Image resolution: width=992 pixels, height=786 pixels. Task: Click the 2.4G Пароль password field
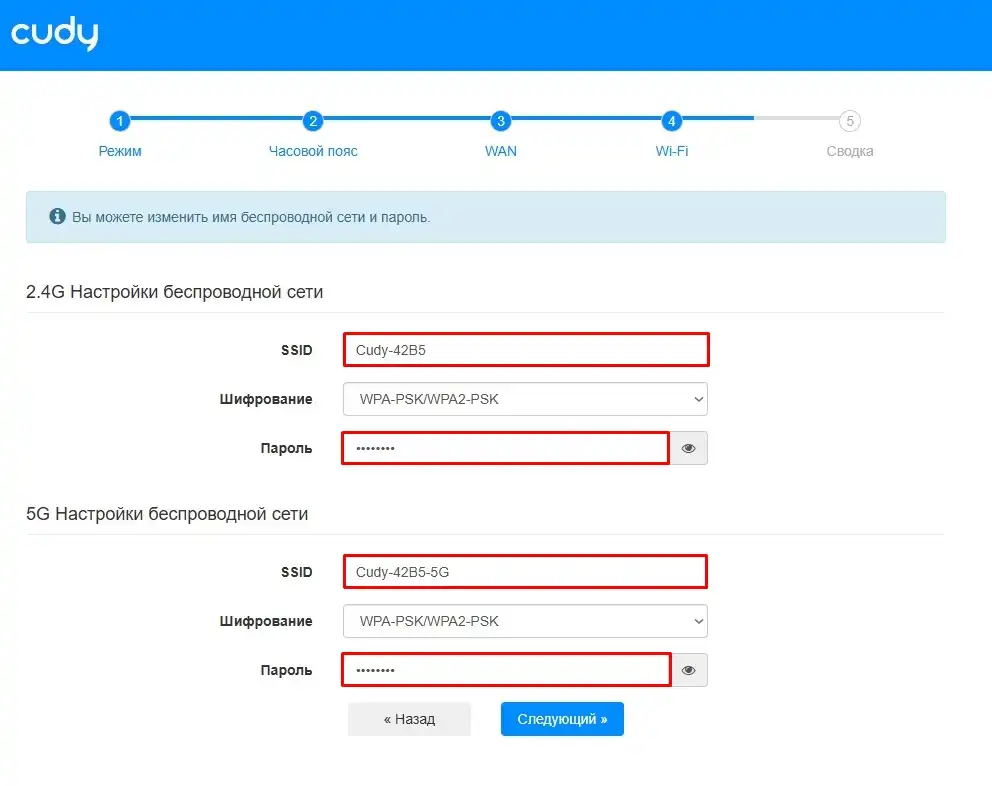click(x=505, y=449)
